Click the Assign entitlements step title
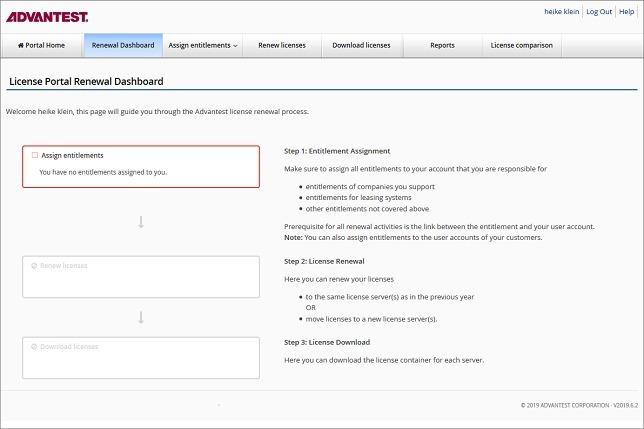The image size is (644, 429). [x=72, y=155]
